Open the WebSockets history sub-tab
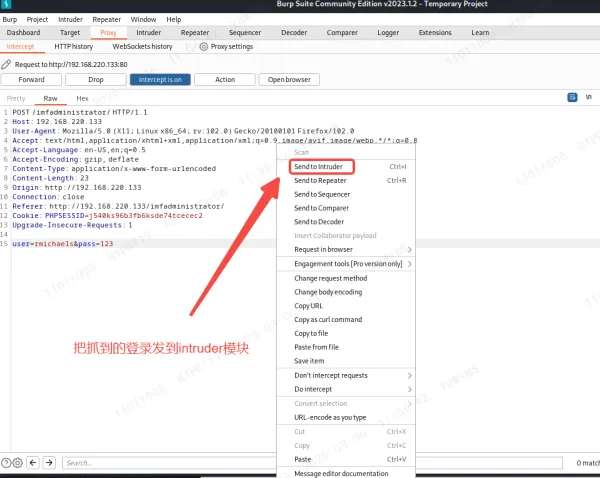 point(142,47)
